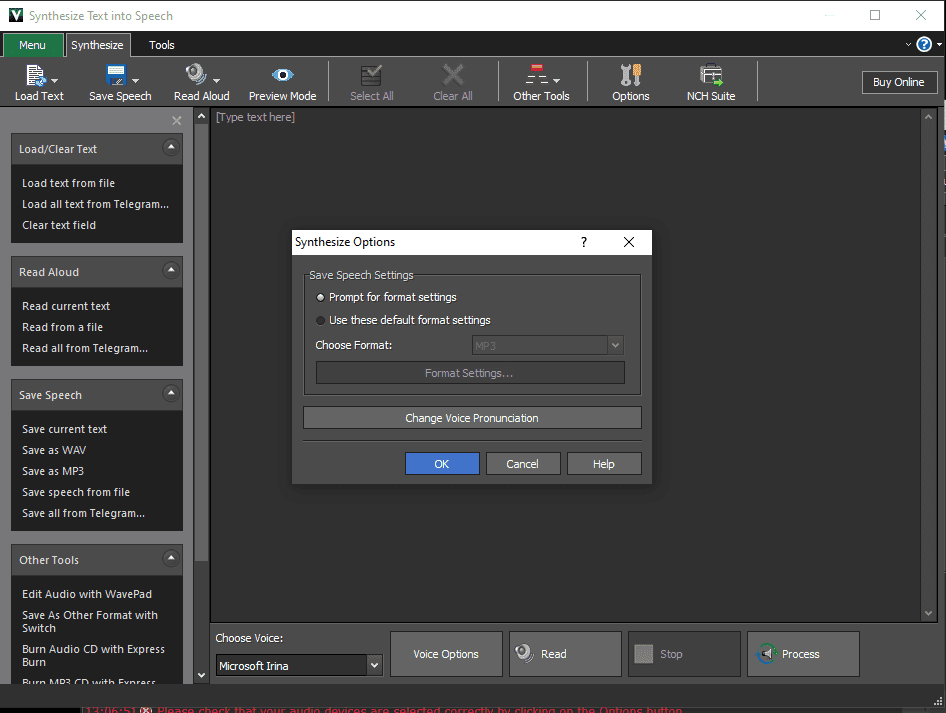Click Load text from file link
This screenshot has height=713, width=946.
click(68, 183)
